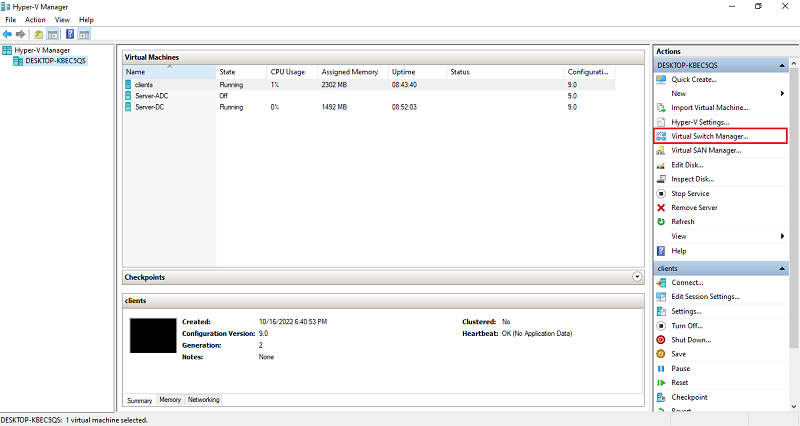Viewport: 800px width, 426px height.
Task: Click the Turn Off icon
Action: coord(661,325)
